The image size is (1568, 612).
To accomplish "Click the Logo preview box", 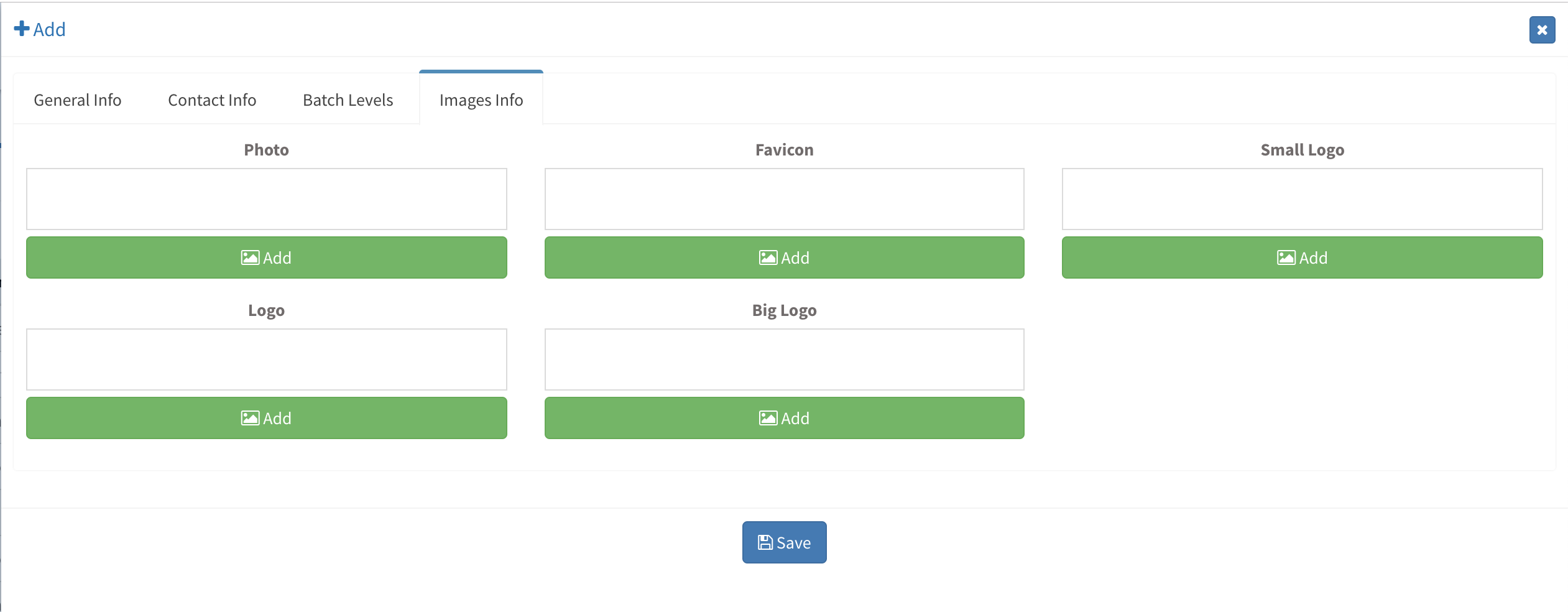I will 267,359.
